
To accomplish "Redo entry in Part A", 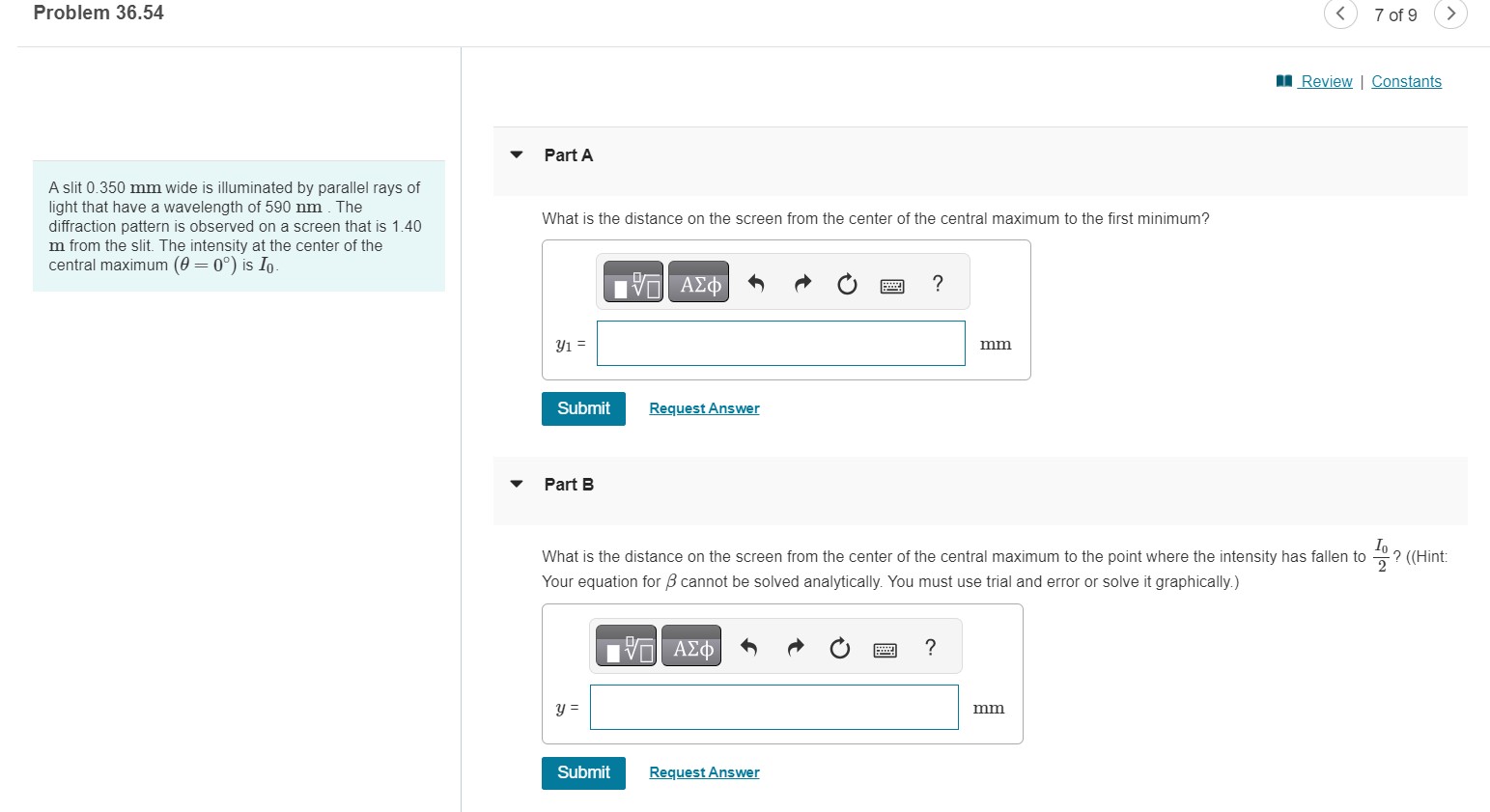I will click(x=802, y=284).
